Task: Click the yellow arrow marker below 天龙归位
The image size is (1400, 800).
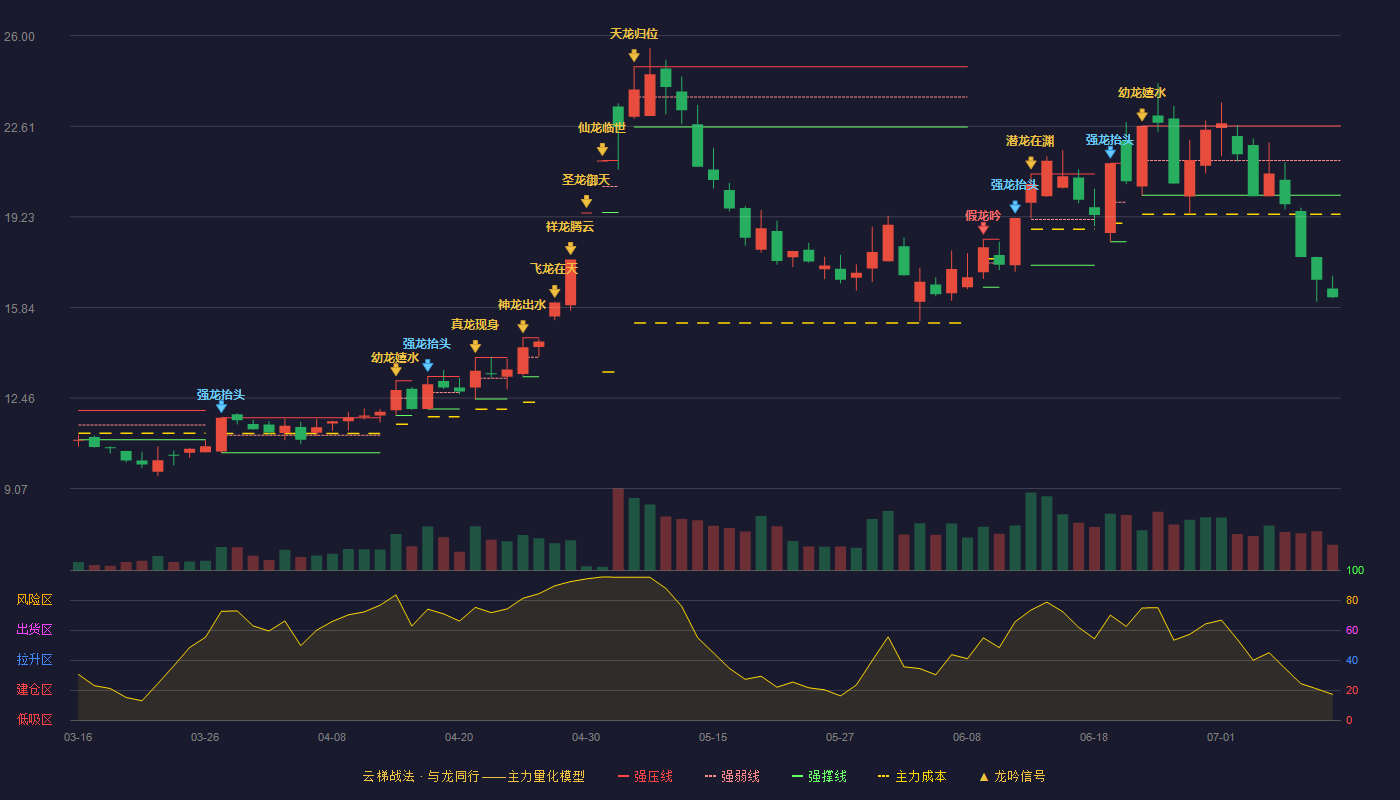Action: point(634,56)
